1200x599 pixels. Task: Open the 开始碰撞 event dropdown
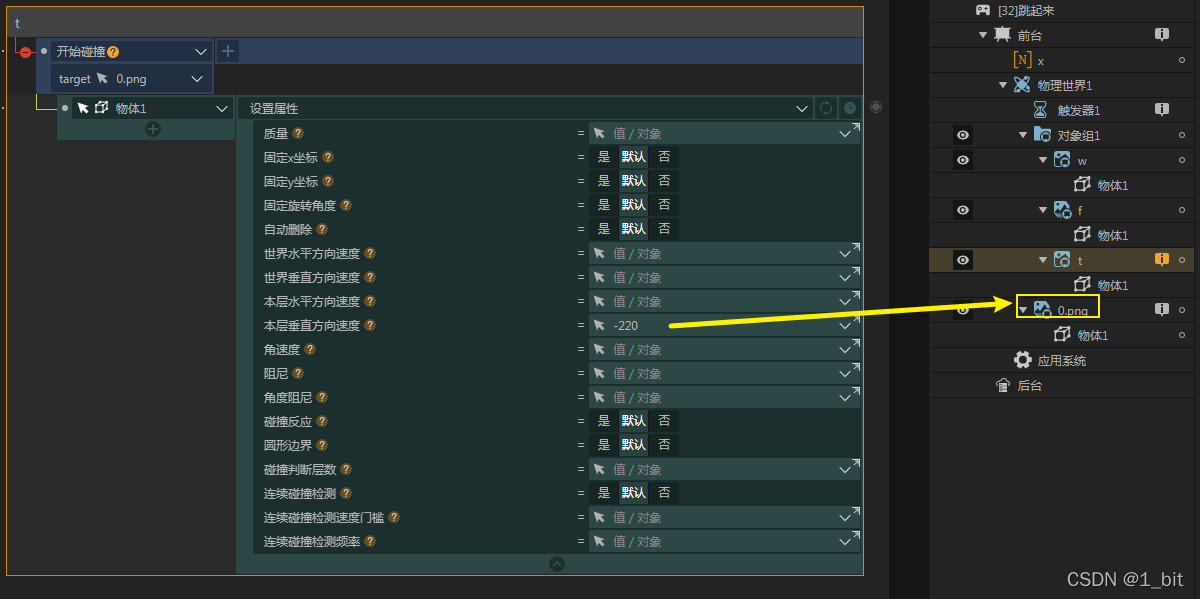[x=201, y=52]
